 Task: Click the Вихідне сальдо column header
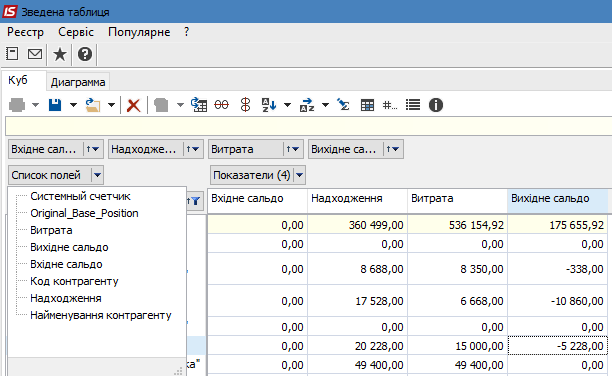tap(557, 201)
